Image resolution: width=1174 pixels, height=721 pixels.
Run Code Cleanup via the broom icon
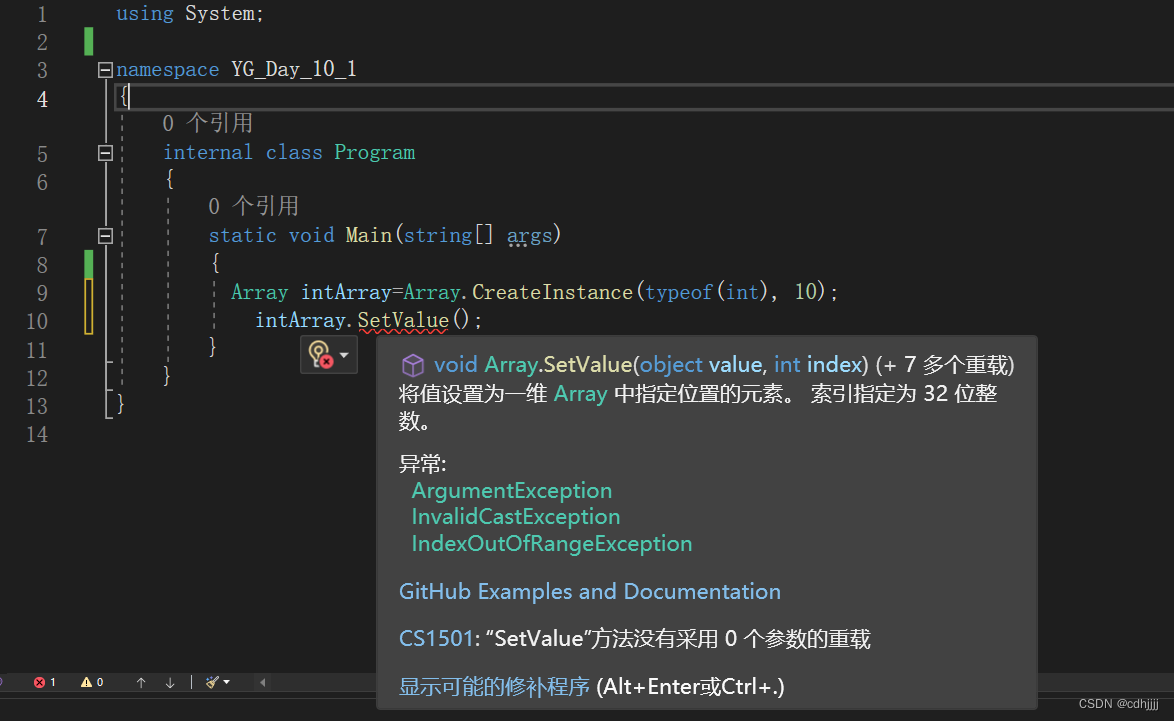click(x=211, y=682)
